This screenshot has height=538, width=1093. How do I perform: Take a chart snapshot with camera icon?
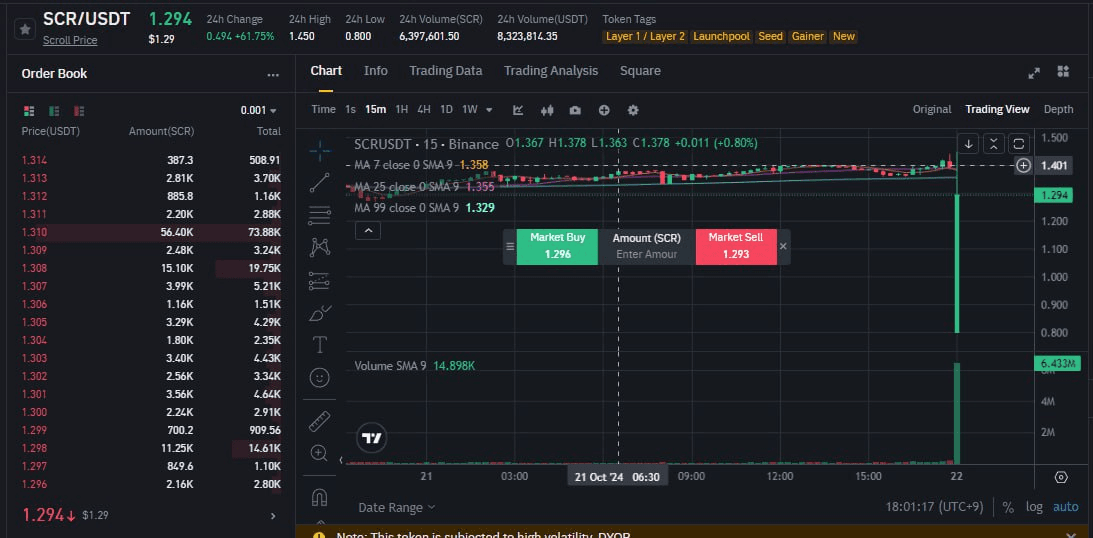[575, 110]
